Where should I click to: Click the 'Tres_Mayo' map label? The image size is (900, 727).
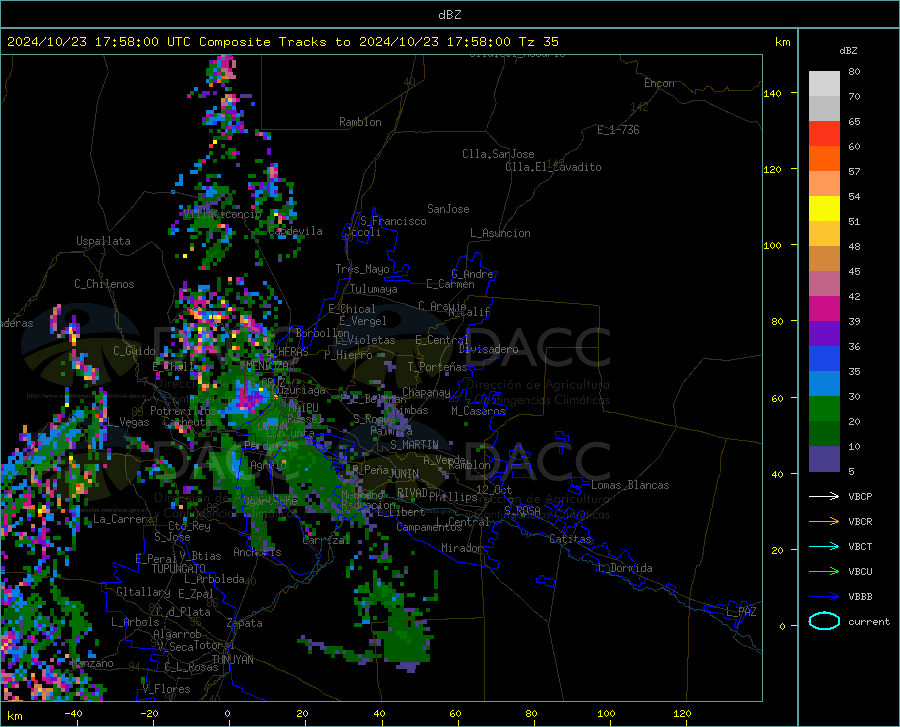pos(362,269)
